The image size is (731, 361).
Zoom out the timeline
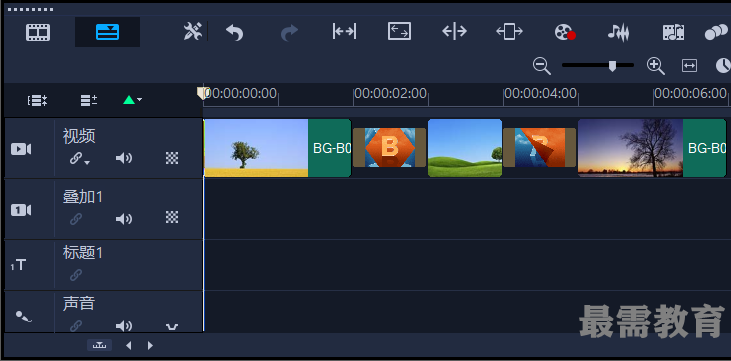[542, 66]
